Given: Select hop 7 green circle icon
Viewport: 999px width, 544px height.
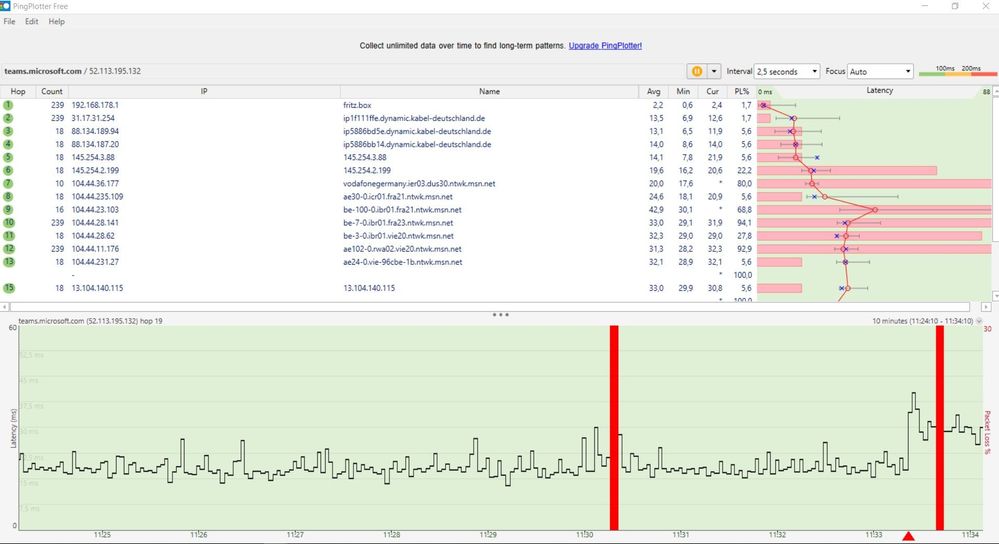Looking at the screenshot, I should click(x=8, y=183).
